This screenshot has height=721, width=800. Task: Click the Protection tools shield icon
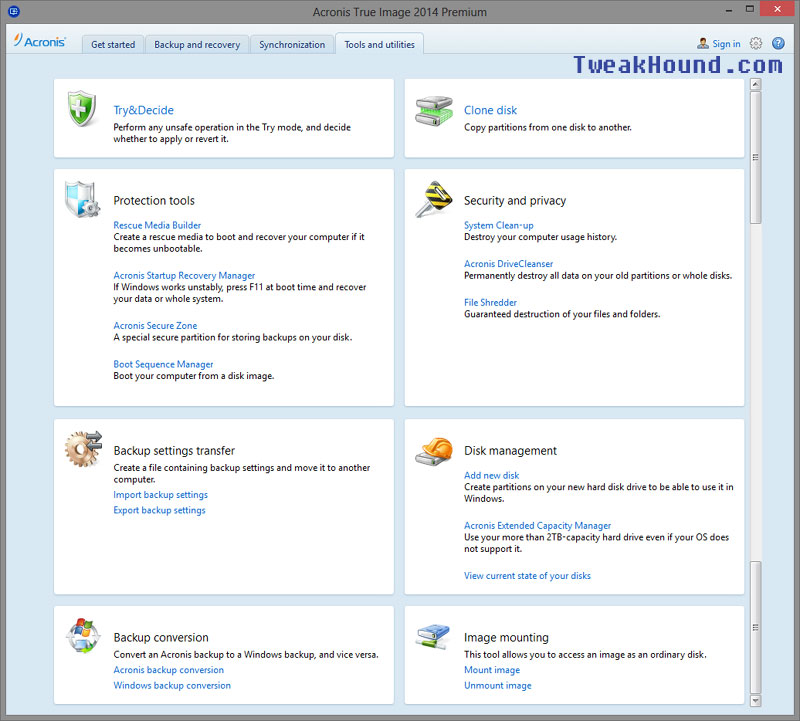point(82,199)
